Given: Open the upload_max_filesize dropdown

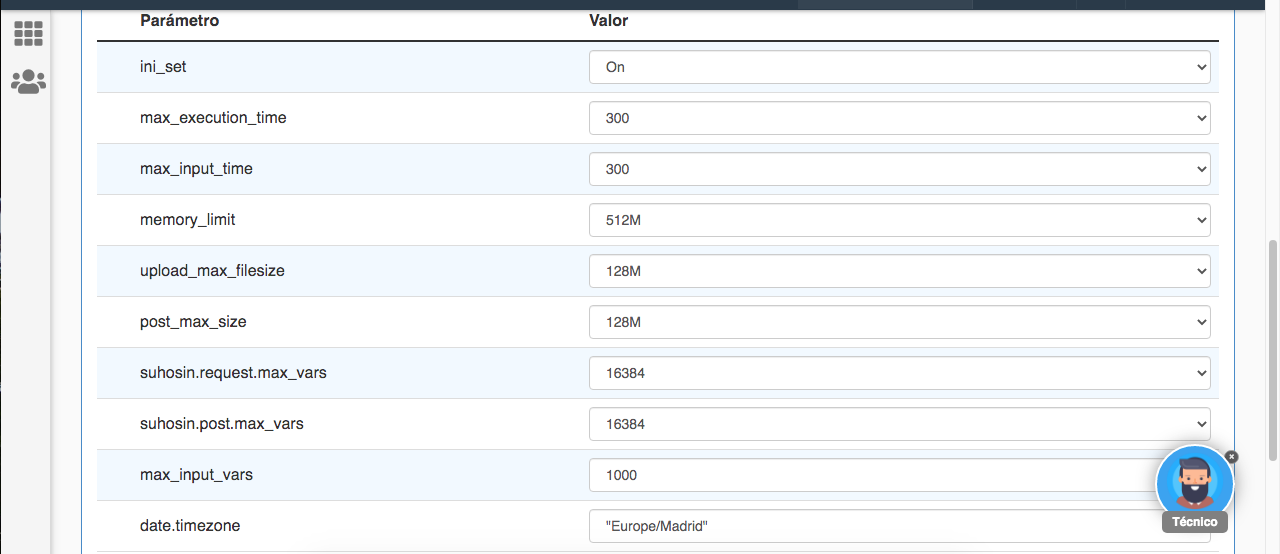Looking at the screenshot, I should click(x=900, y=271).
